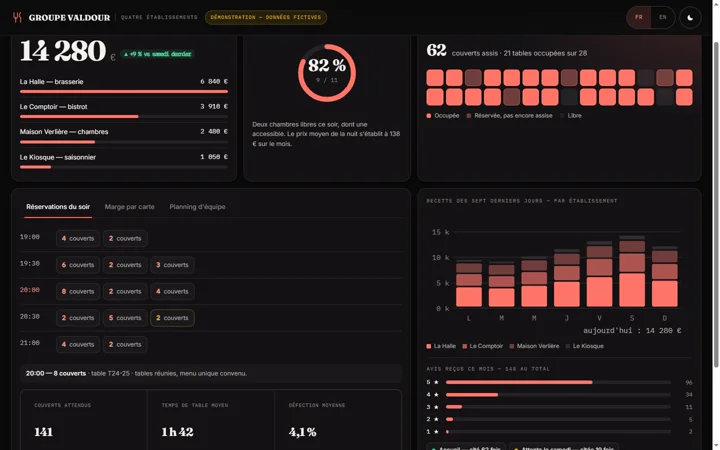Click the Défection moyenne 4,1 % stat
The height and width of the screenshot is (450, 720).
pos(338,420)
